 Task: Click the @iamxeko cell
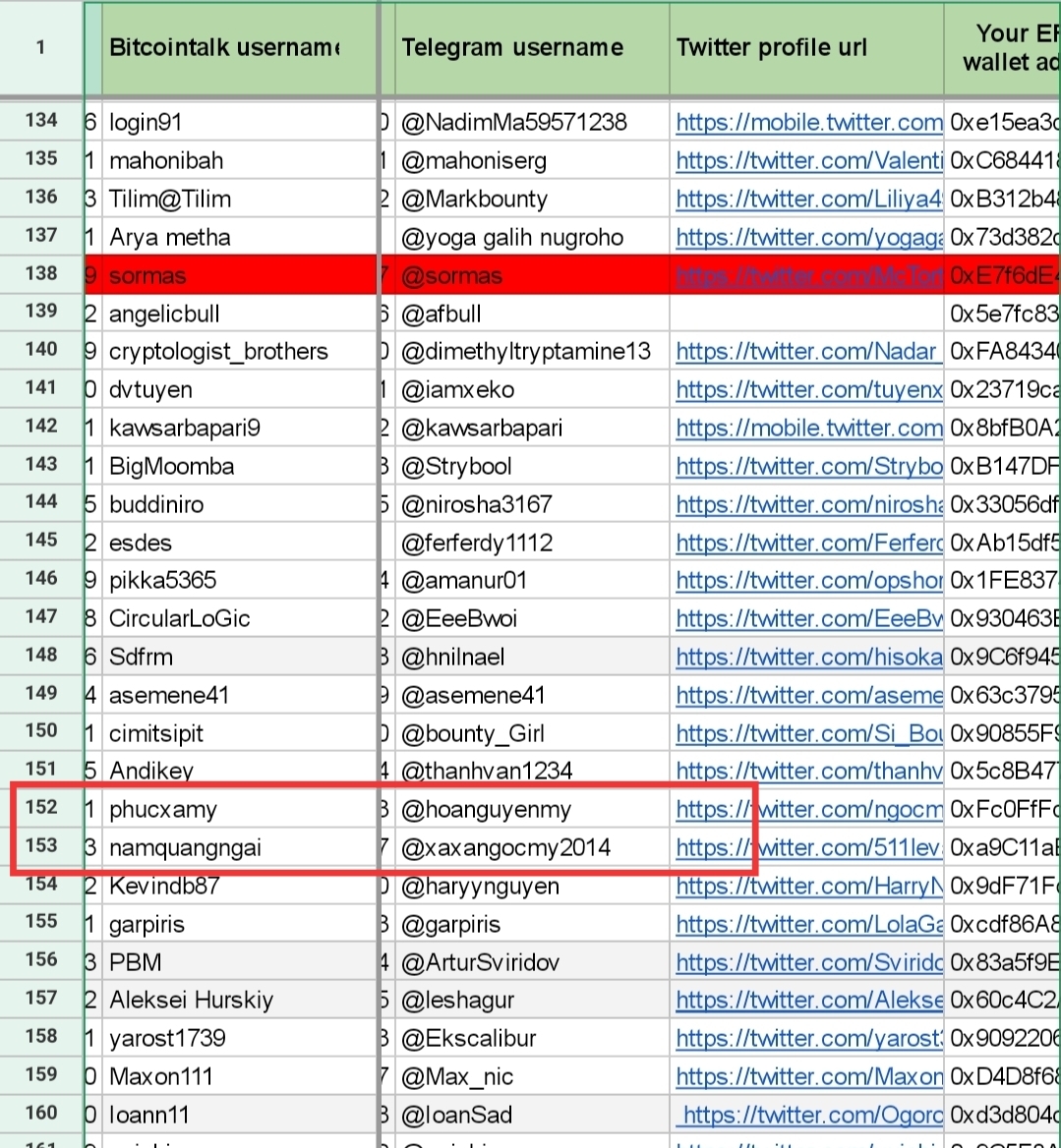[532, 389]
